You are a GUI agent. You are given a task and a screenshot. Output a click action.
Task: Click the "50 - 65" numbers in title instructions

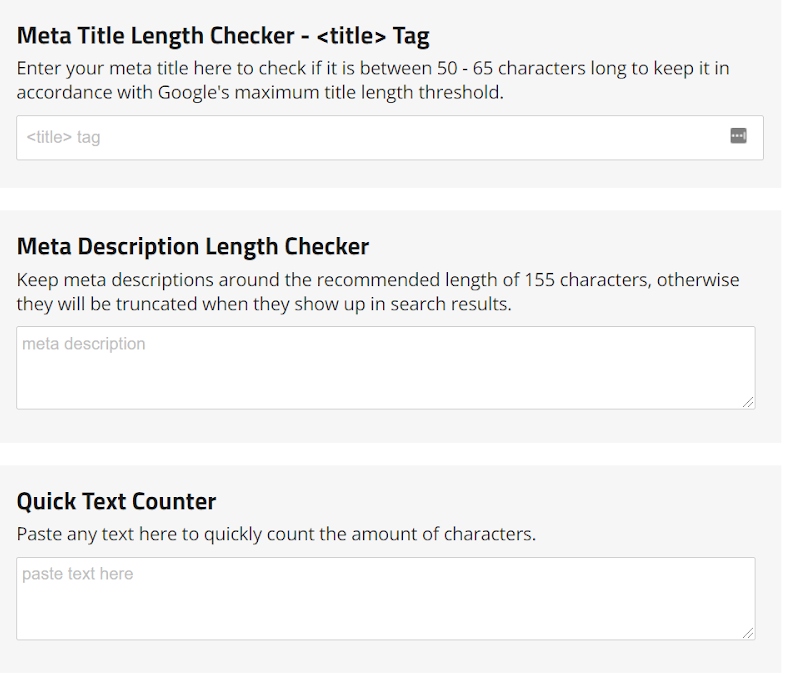pos(465,68)
